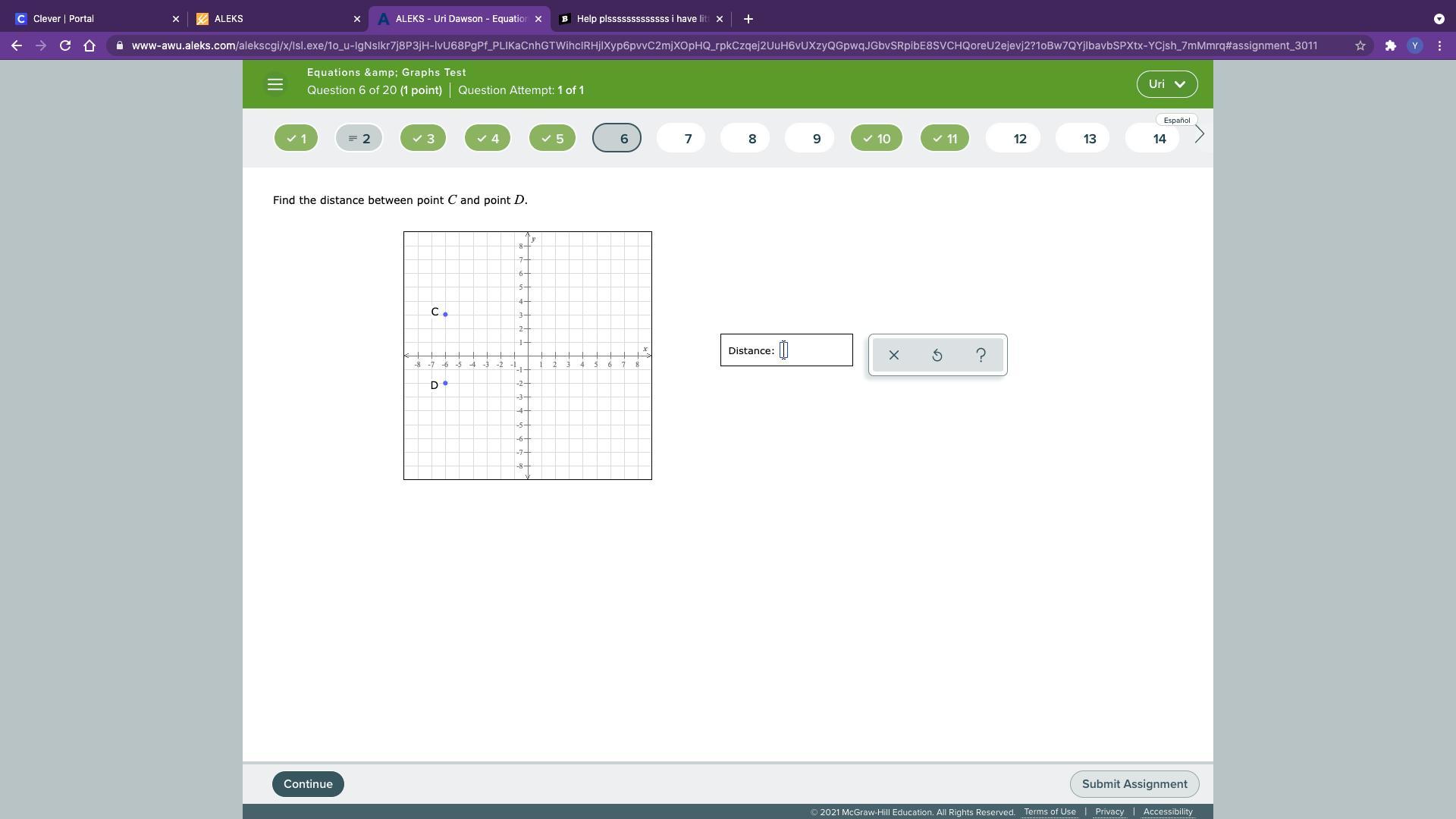Expand the Uri user dropdown

(x=1166, y=84)
